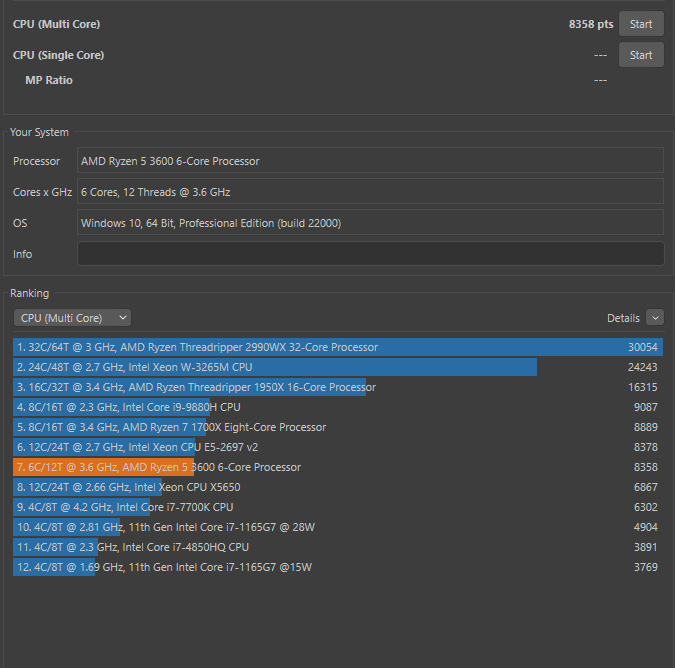Click the Cores x GHz field
675x668 pixels.
click(x=370, y=192)
